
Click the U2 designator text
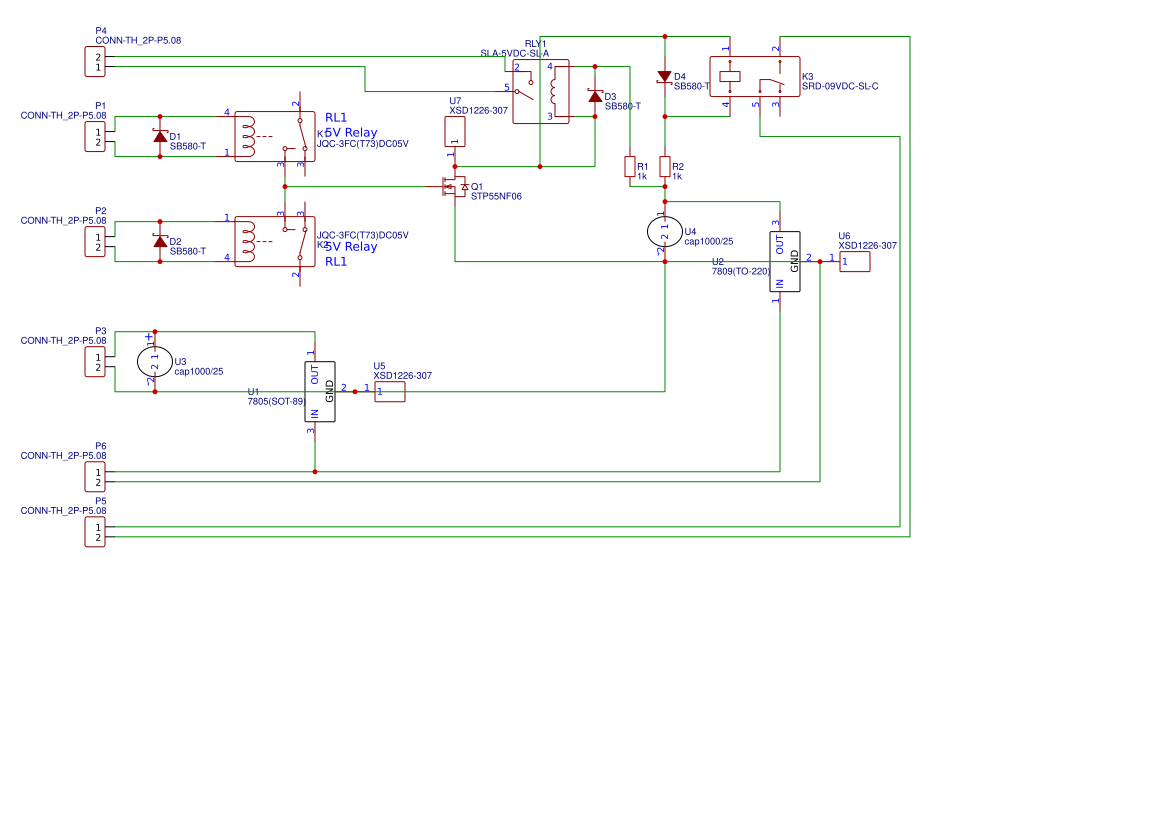pos(718,262)
